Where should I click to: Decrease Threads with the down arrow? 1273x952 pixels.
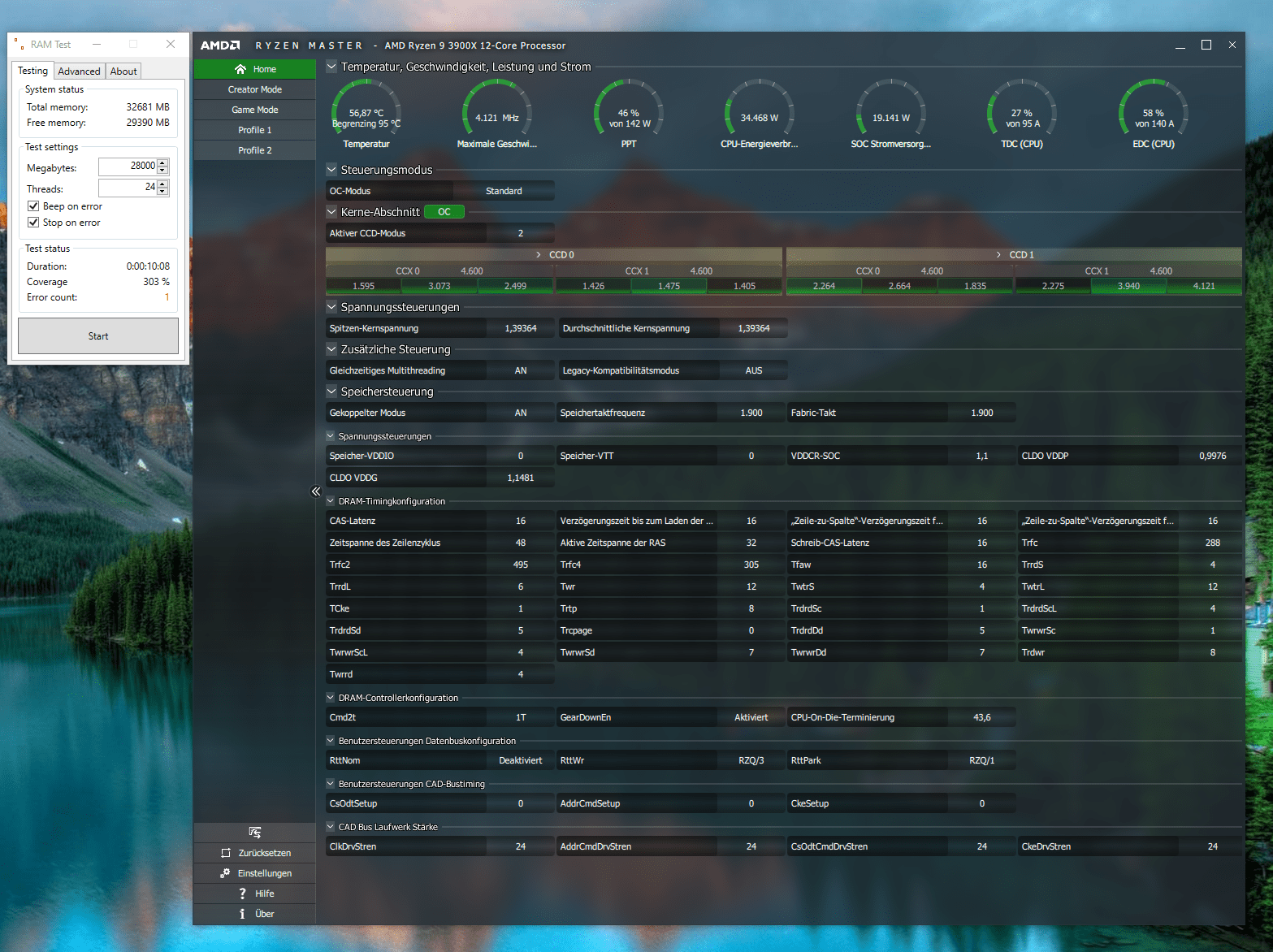[x=163, y=192]
